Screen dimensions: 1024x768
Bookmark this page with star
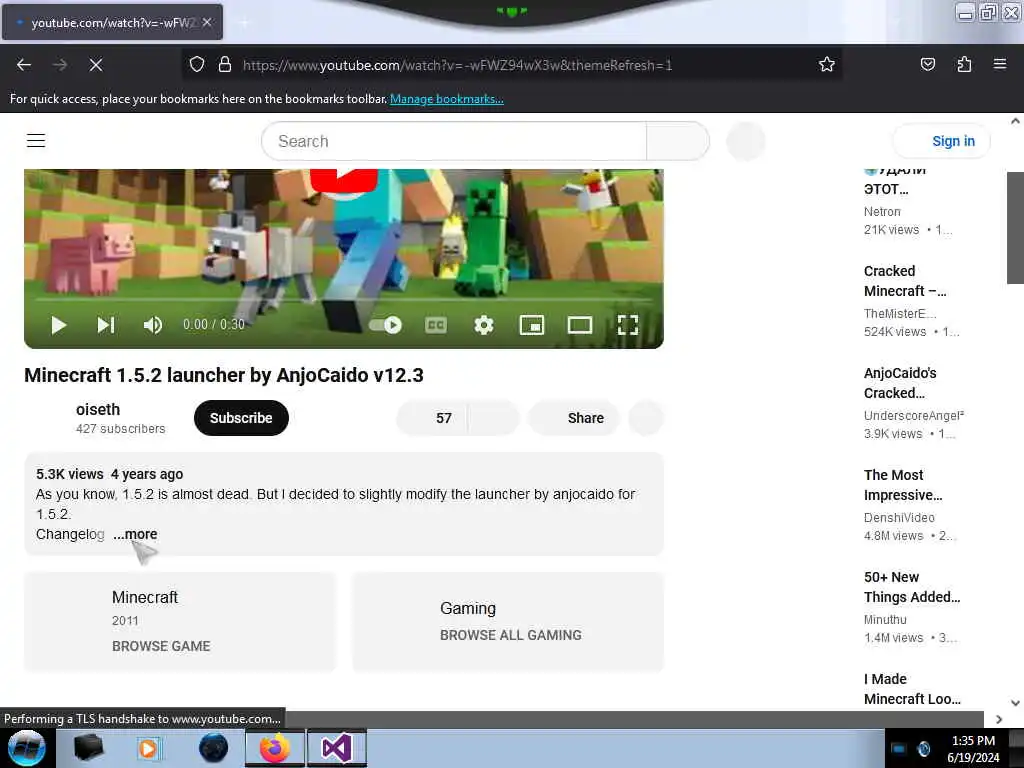click(827, 64)
